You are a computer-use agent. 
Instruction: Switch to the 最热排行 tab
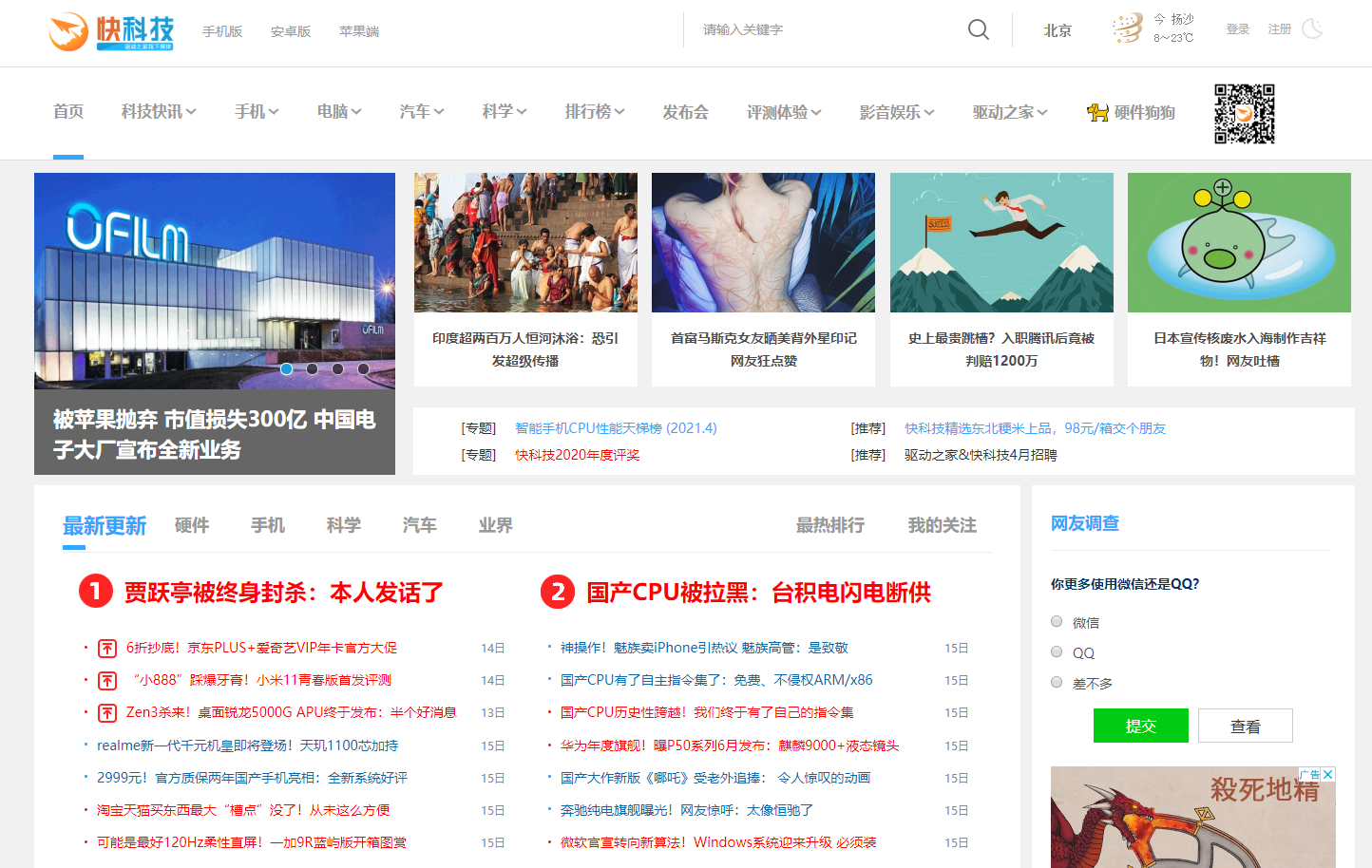click(x=830, y=525)
